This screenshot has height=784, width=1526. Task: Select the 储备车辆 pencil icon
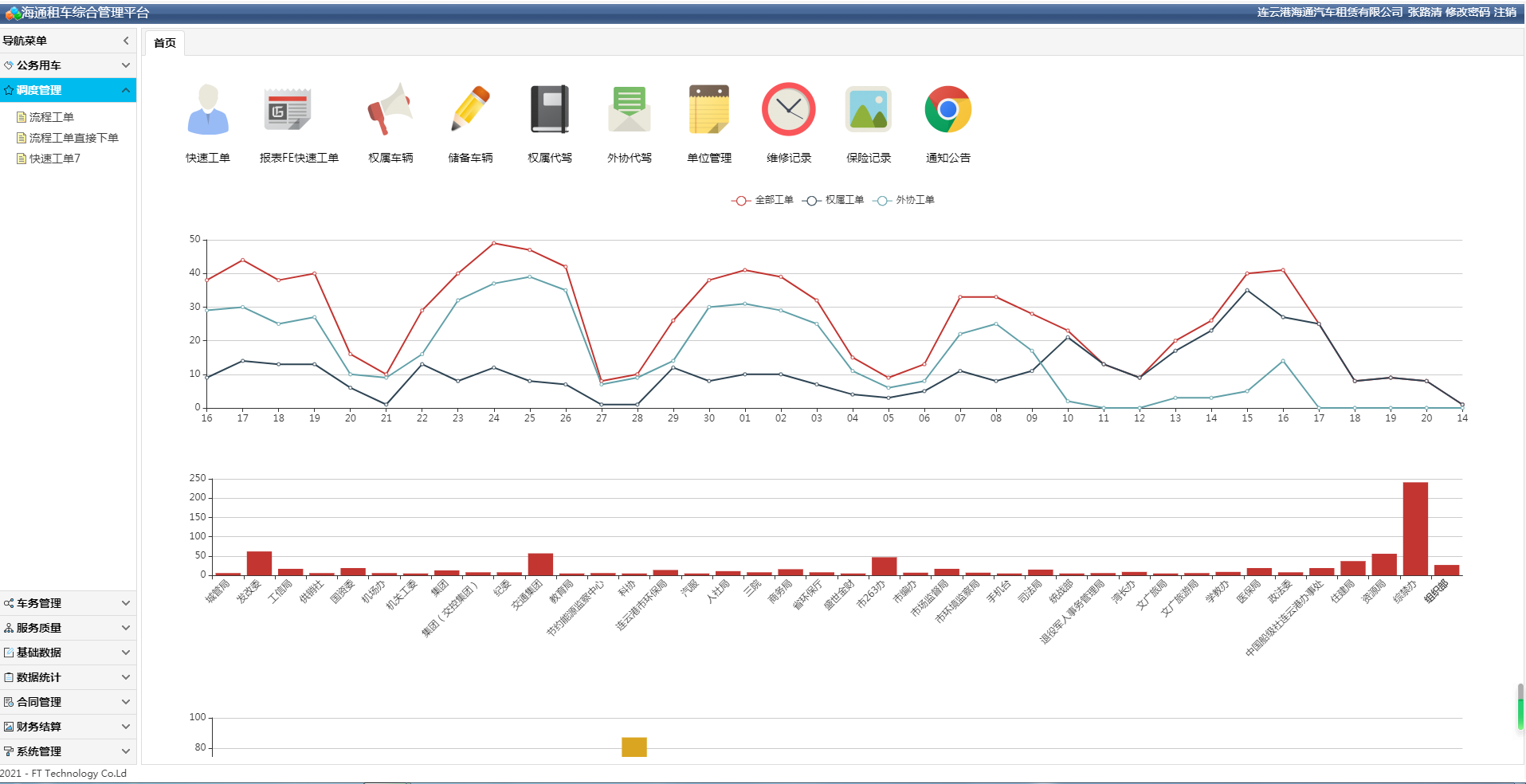pyautogui.click(x=470, y=110)
